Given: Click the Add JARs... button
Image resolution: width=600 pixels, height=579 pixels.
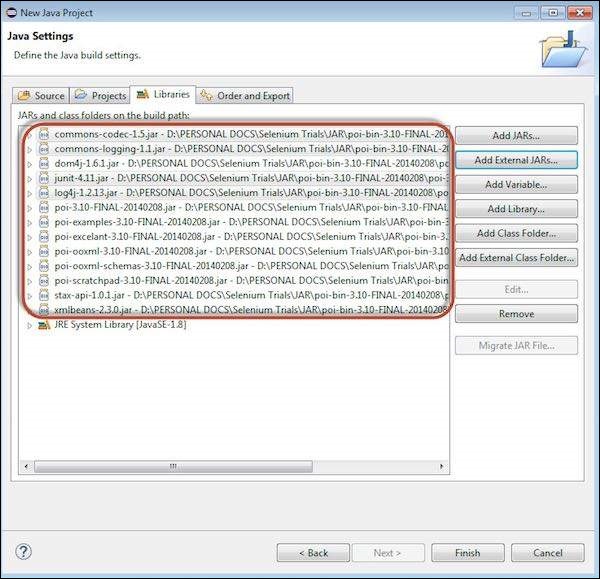Looking at the screenshot, I should click(516, 135).
